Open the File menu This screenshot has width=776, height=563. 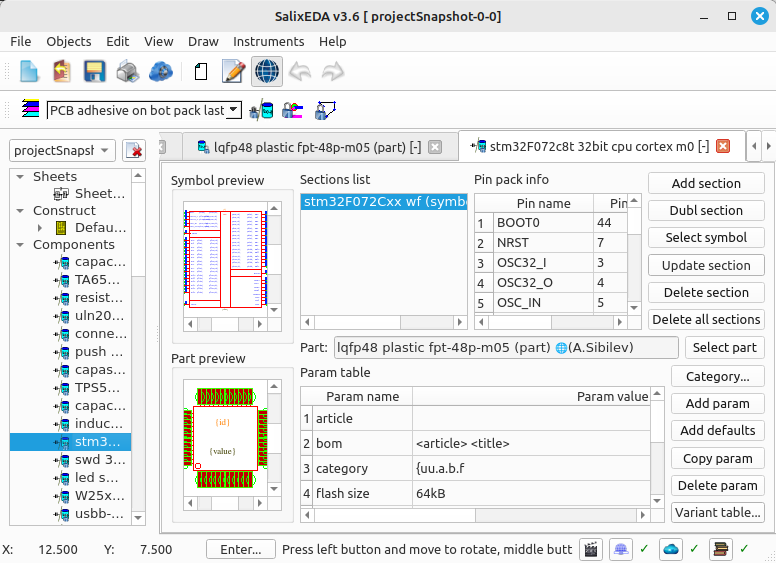pos(21,42)
